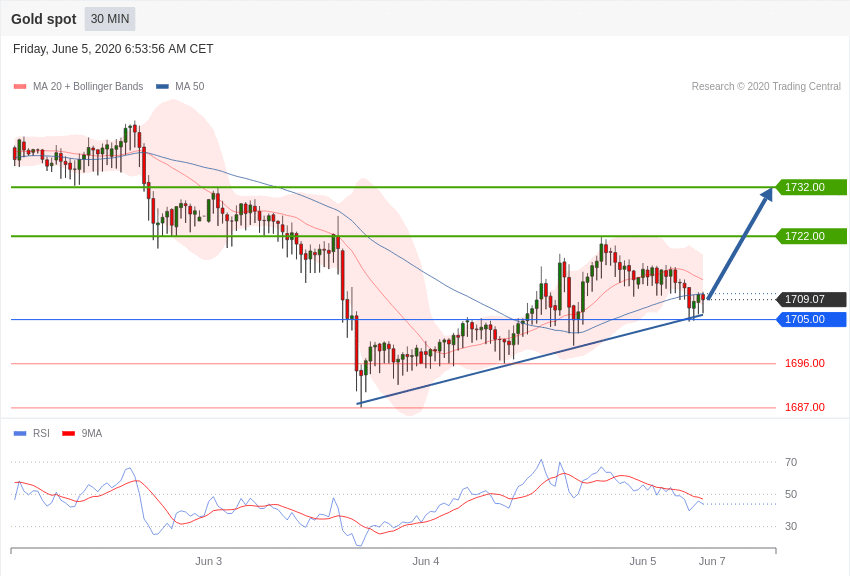Click the RSI 30 level label
Screen dimensions: 850x576
tap(791, 526)
